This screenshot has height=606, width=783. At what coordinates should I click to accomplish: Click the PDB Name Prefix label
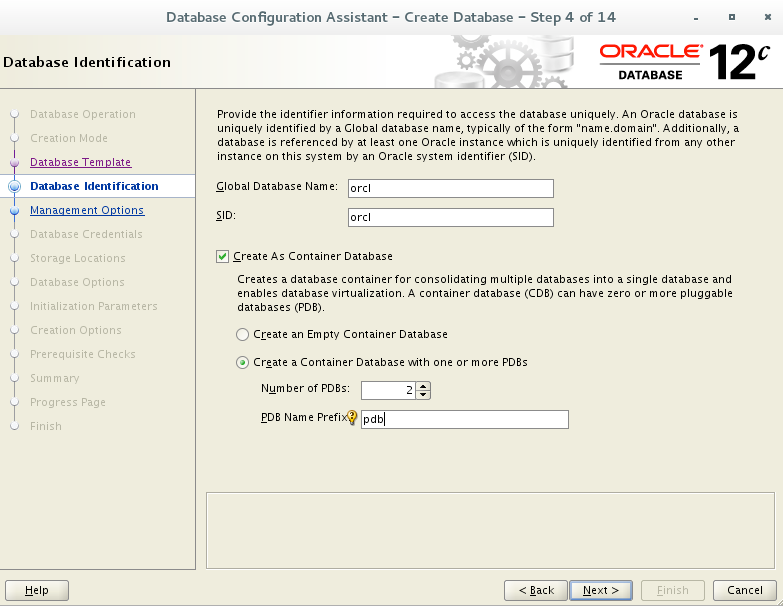[304, 417]
